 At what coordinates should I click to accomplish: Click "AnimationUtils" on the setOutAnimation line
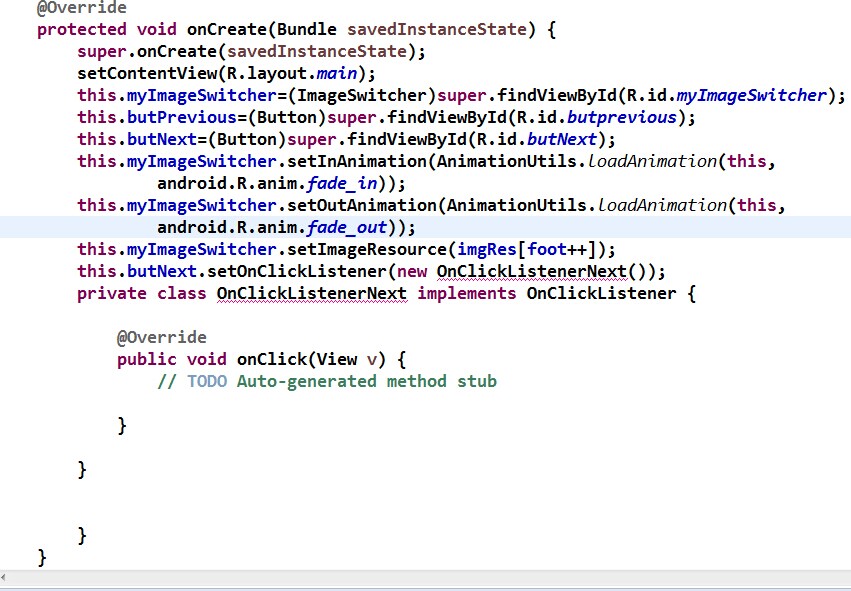[517, 205]
